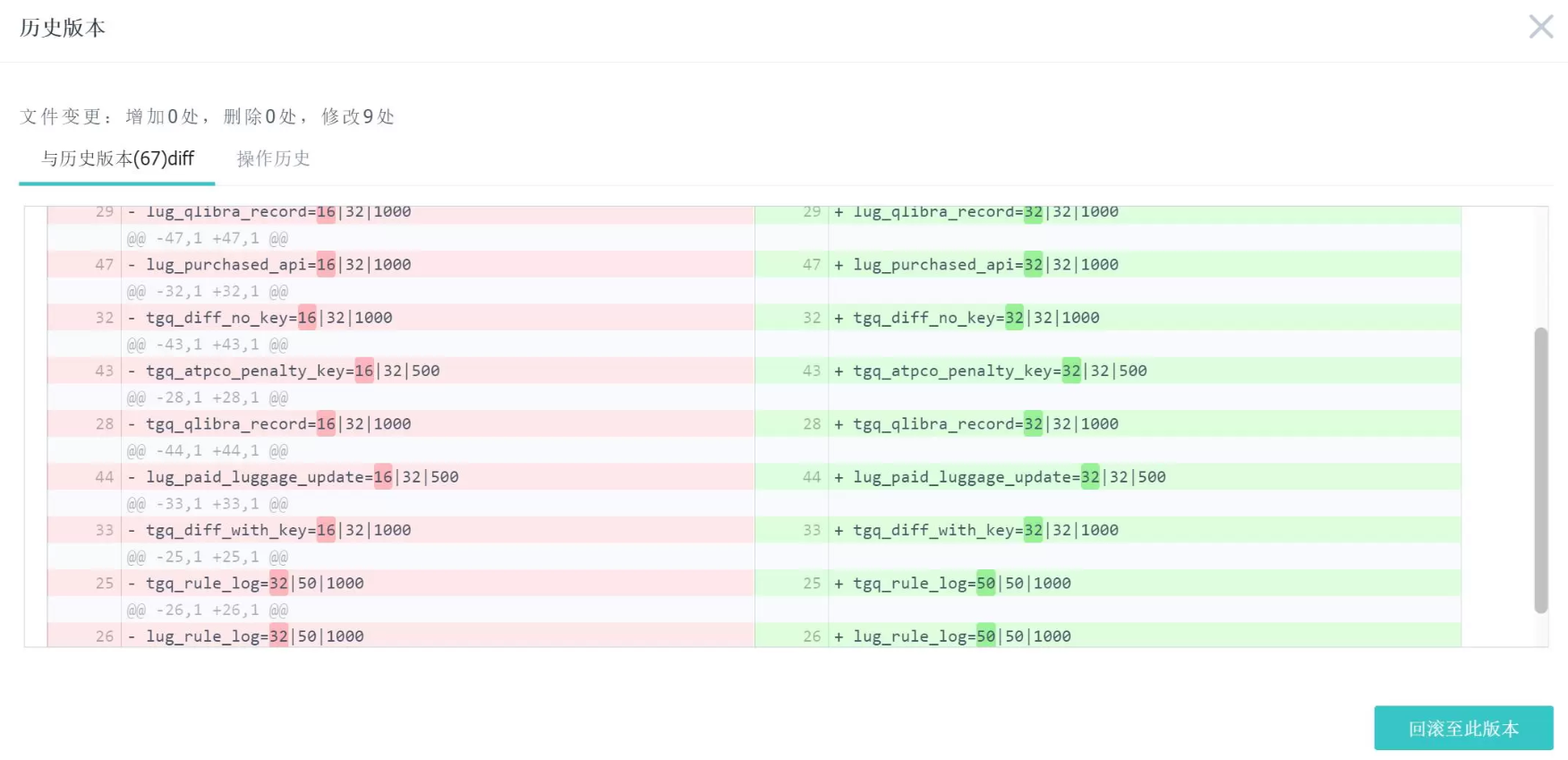Click the removed line tgq_qlibra_record=16|32|1000
This screenshot has width=1568, height=760.
coord(401,423)
